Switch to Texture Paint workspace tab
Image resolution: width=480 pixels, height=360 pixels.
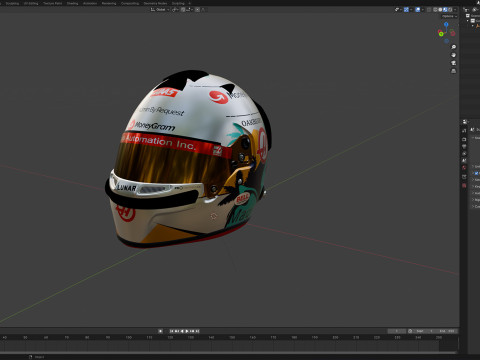[52, 3]
